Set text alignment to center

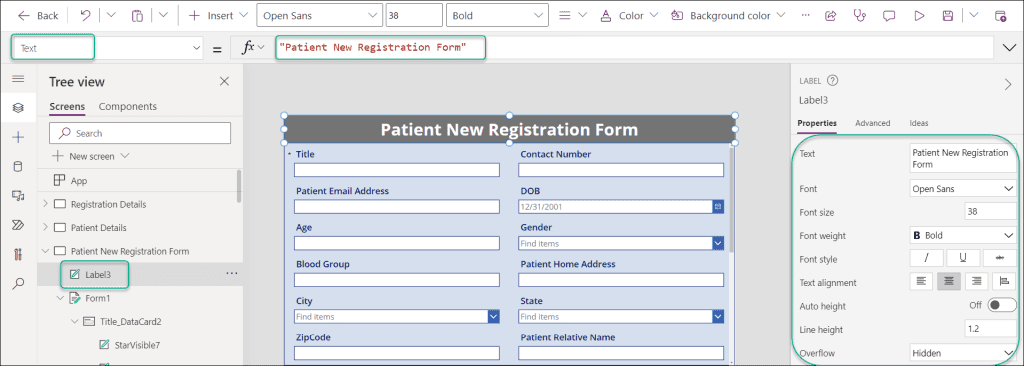tap(949, 282)
